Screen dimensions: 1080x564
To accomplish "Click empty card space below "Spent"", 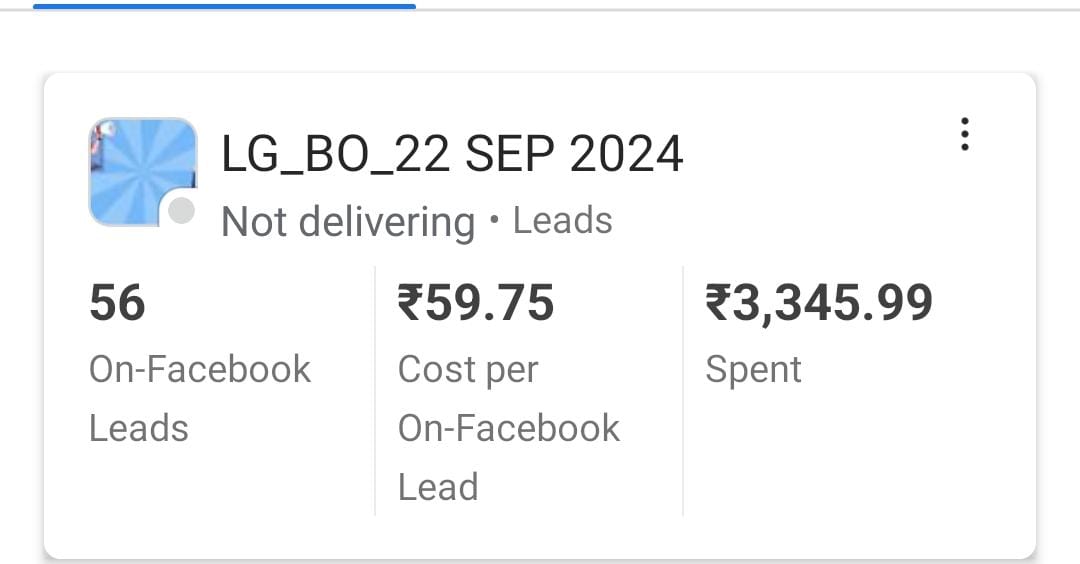I will point(850,460).
